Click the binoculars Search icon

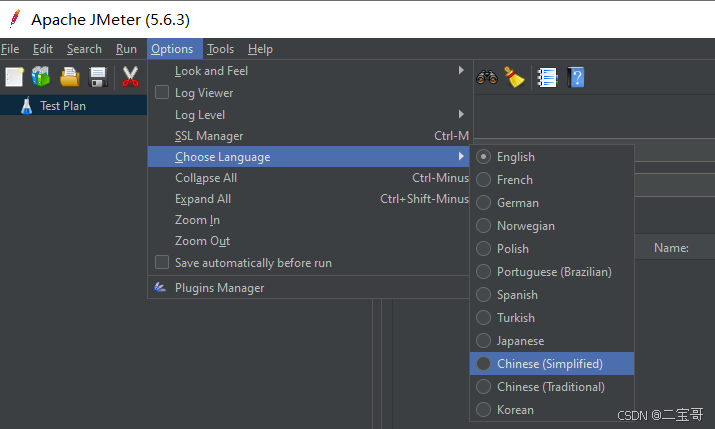[x=487, y=77]
